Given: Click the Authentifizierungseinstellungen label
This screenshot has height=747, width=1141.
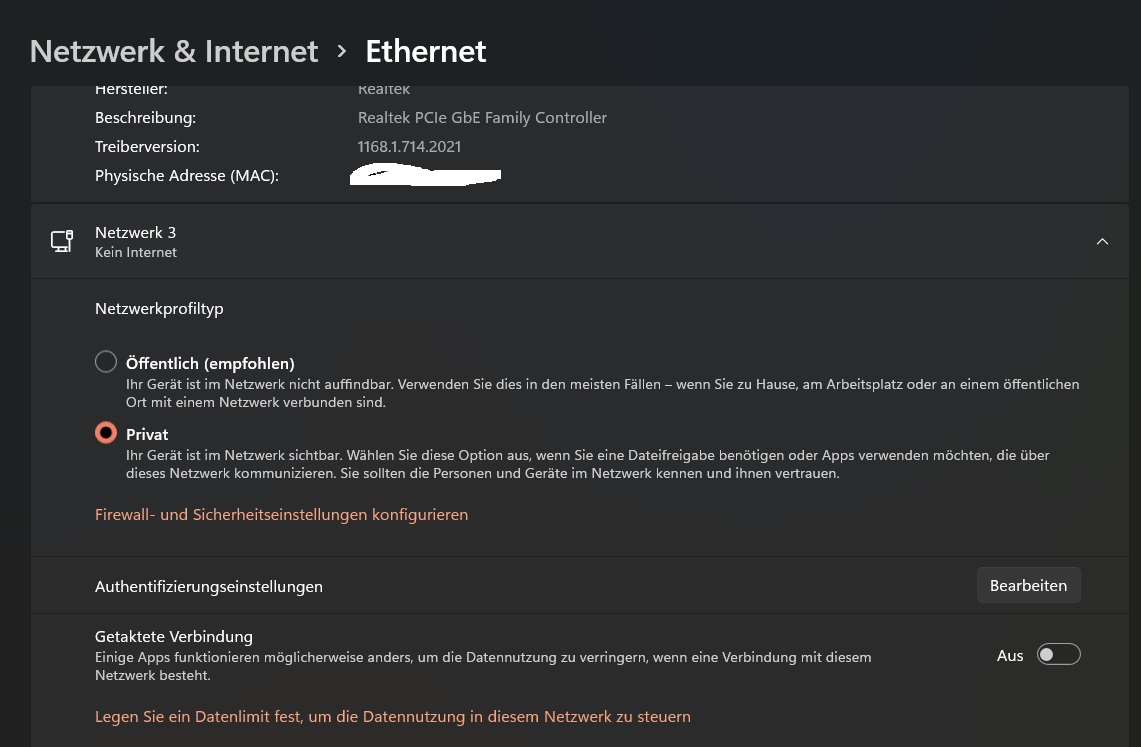Looking at the screenshot, I should point(208,587).
